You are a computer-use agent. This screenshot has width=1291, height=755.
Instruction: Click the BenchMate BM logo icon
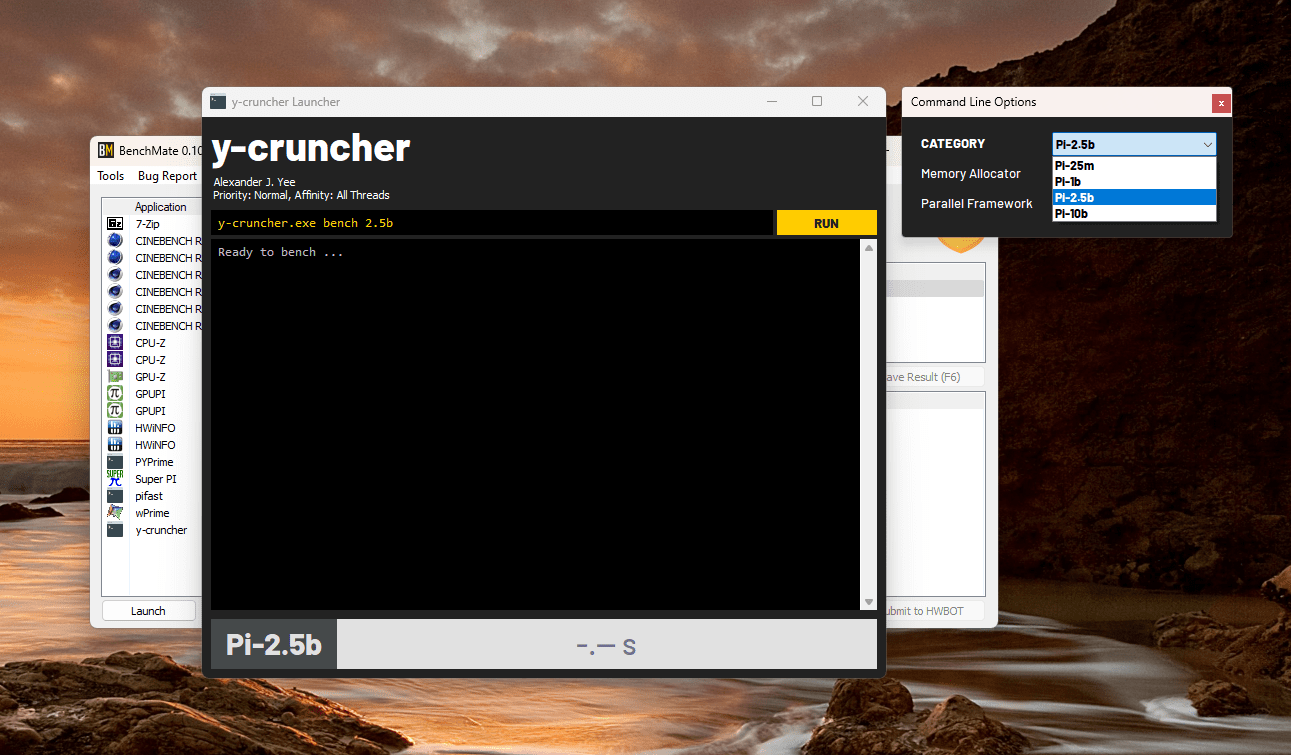(106, 151)
